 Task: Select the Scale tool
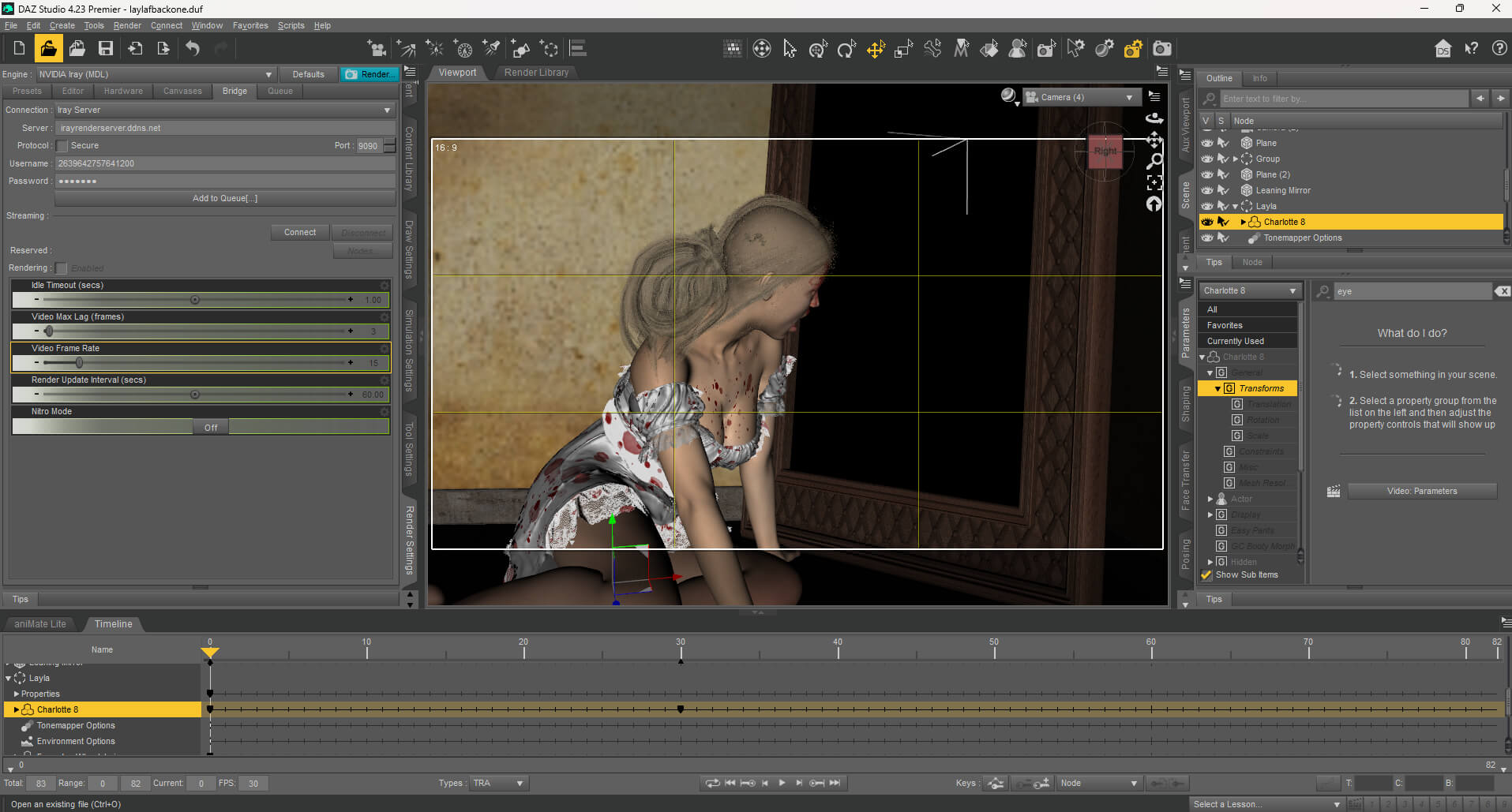pyautogui.click(x=904, y=49)
